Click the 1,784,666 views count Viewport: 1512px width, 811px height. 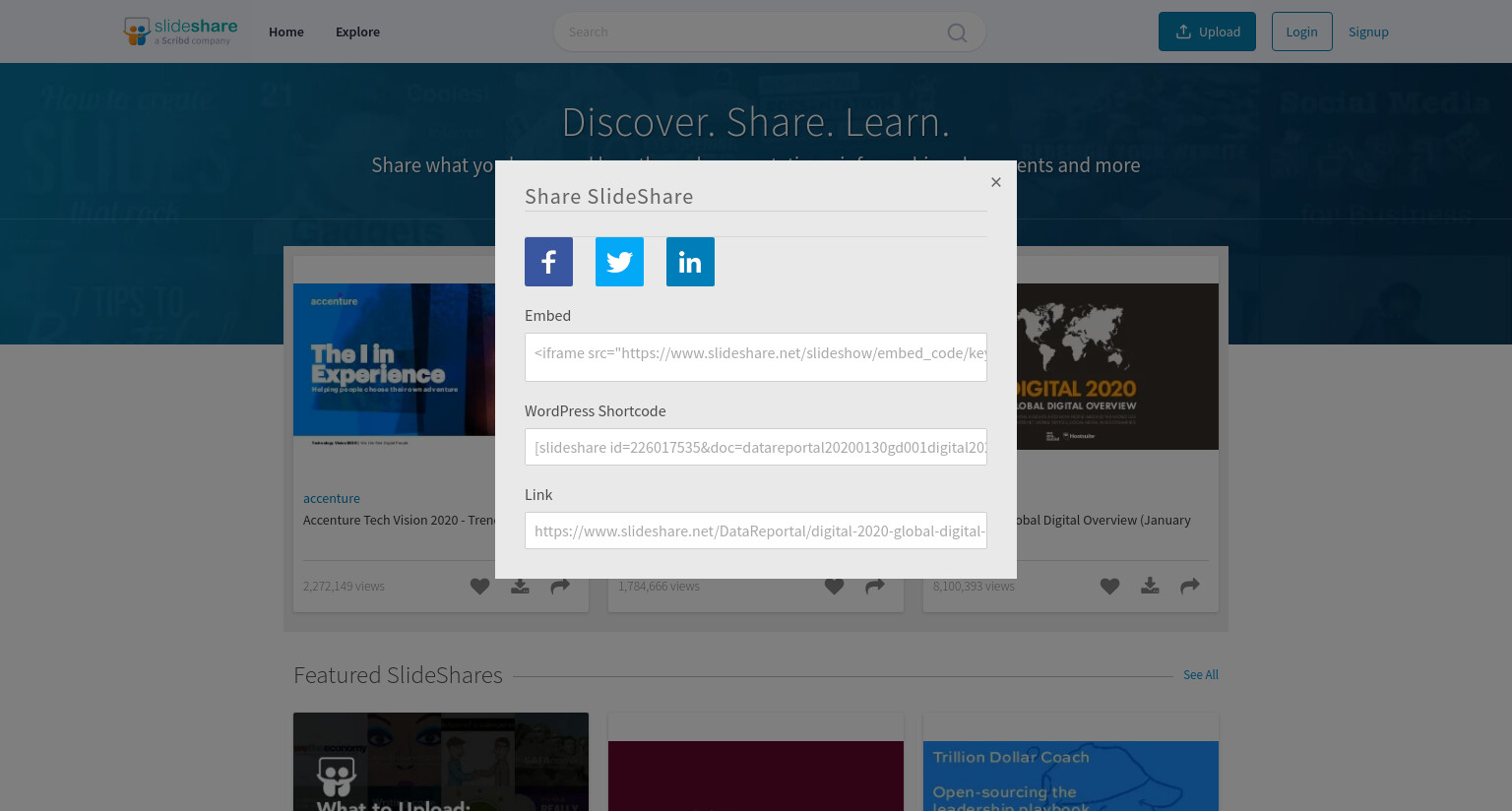click(659, 586)
